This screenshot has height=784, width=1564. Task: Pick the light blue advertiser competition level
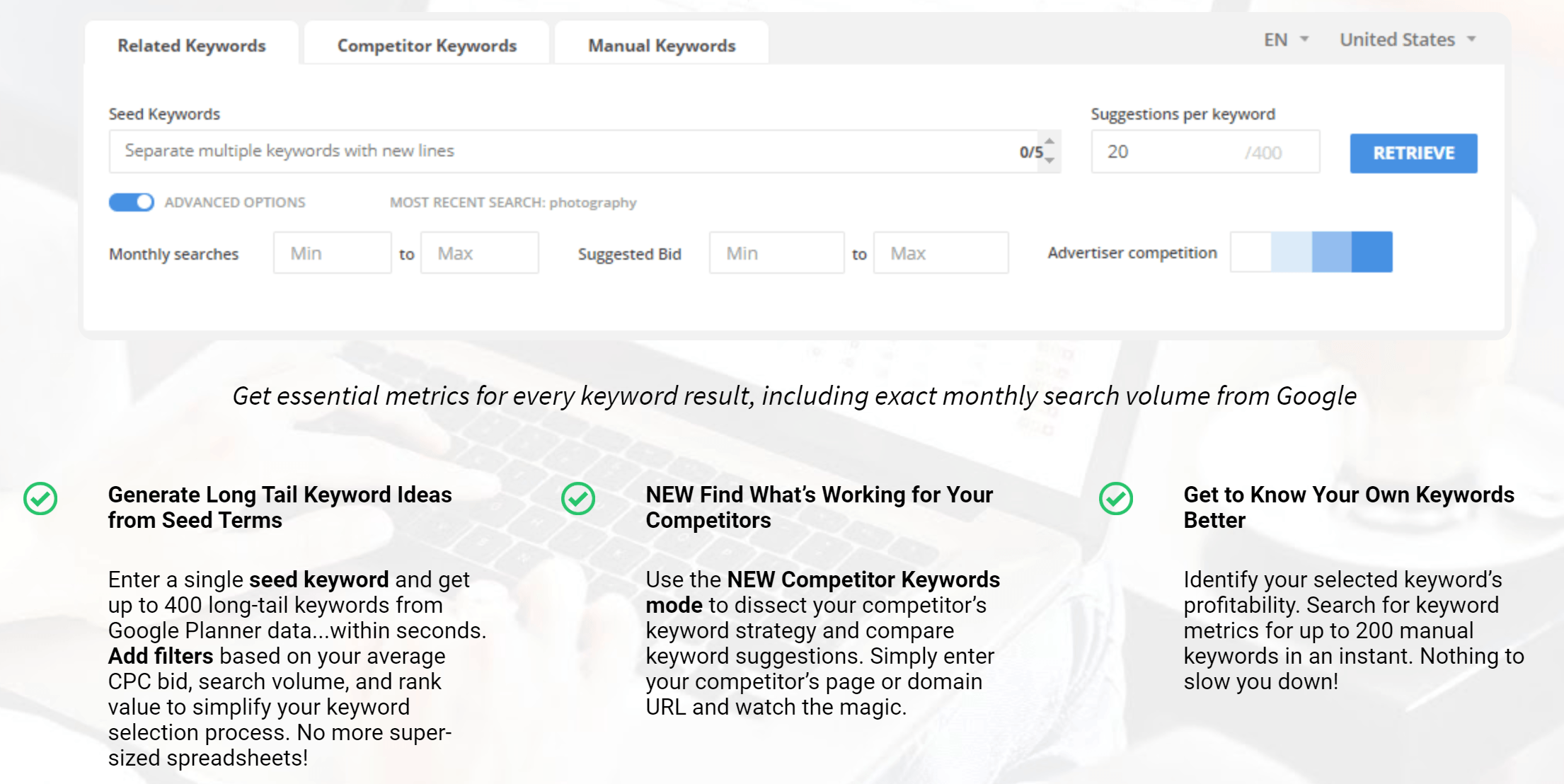1292,252
